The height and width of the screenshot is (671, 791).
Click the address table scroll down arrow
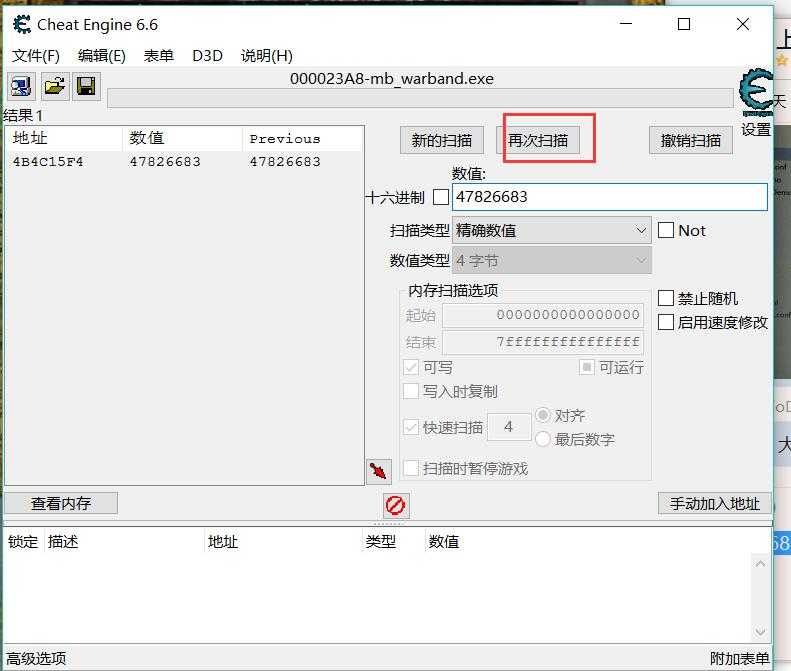pos(760,632)
